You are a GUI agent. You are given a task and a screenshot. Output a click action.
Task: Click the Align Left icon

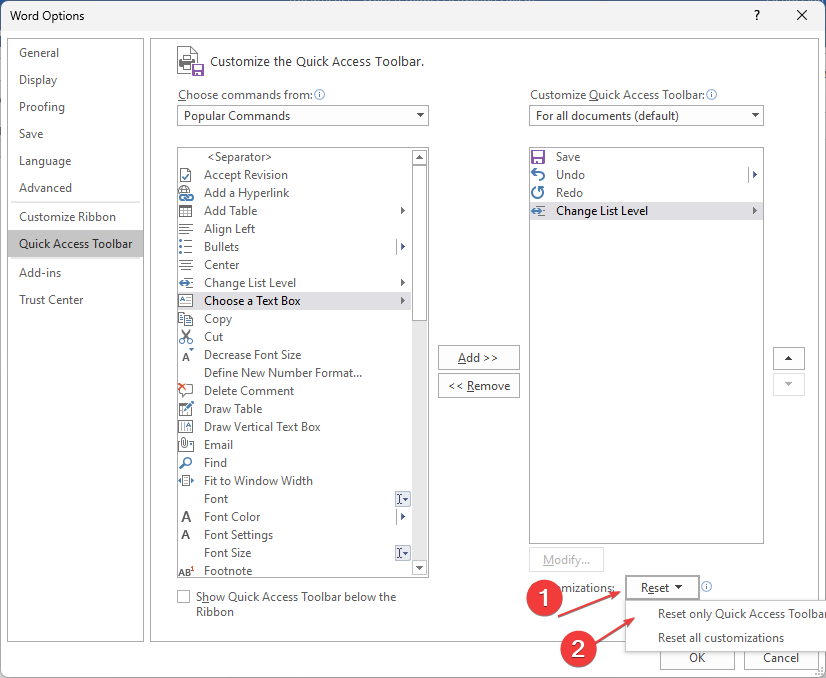tap(185, 229)
